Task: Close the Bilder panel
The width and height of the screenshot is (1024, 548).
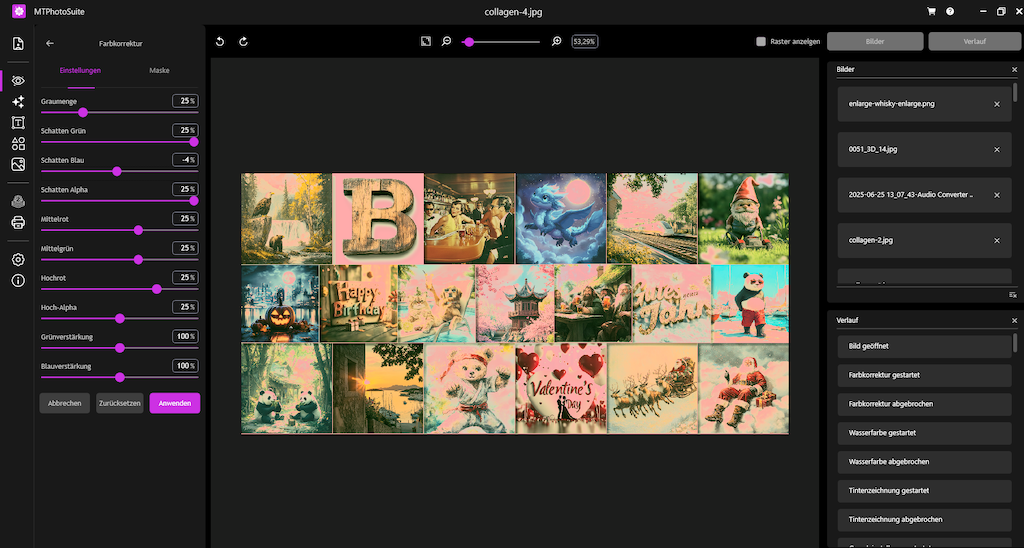Action: pyautogui.click(x=1014, y=69)
